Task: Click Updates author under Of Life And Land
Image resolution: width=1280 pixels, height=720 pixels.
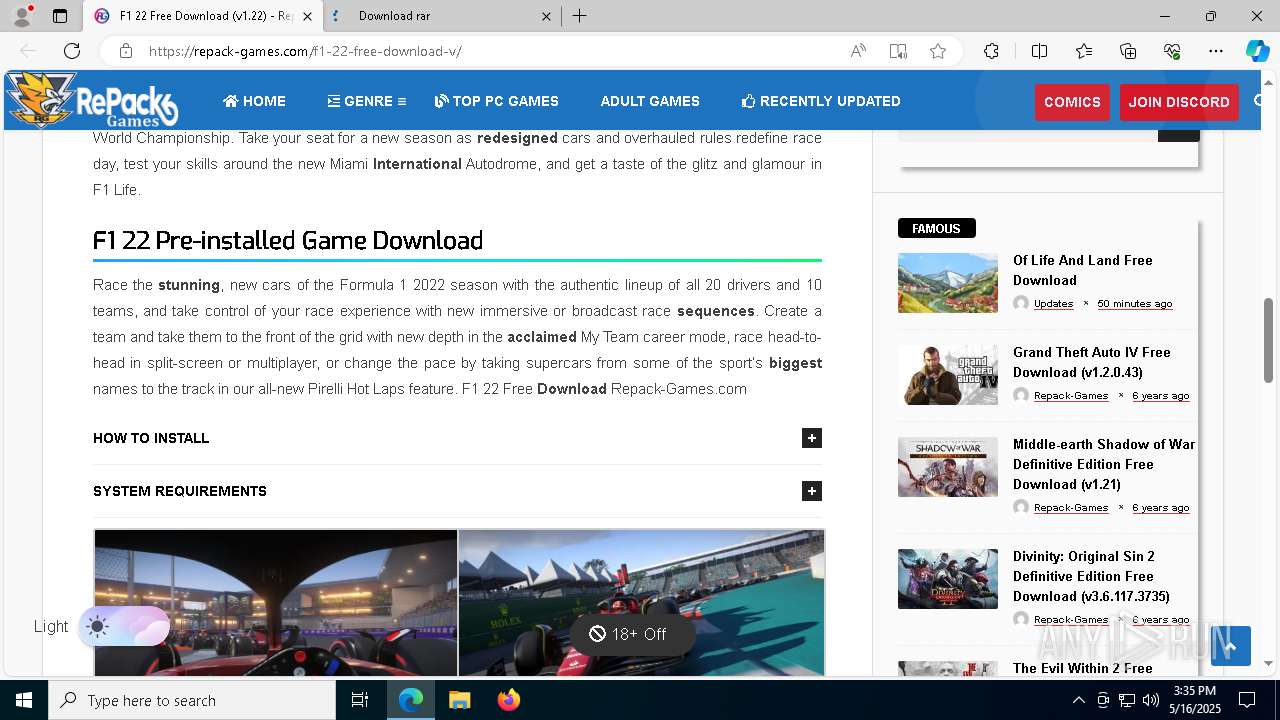Action: point(1053,304)
